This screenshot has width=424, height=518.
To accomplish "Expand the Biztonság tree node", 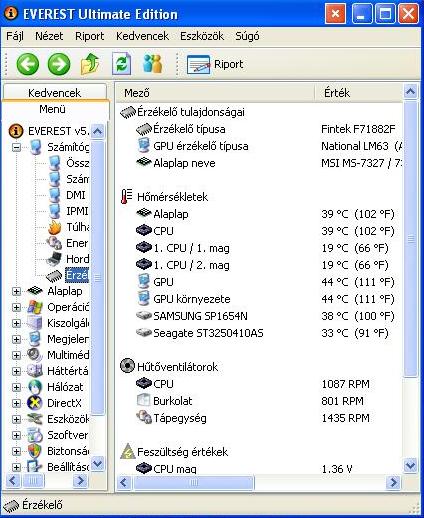I will click(x=16, y=451).
